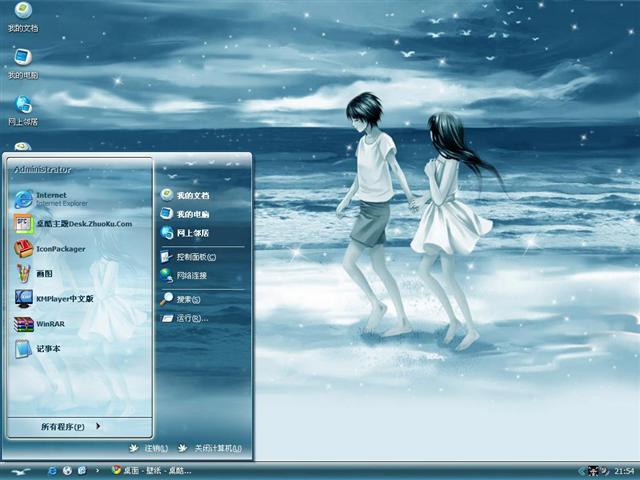The height and width of the screenshot is (480, 640).
Task: Click 关闭计算机 (Shut Down) button
Action: tap(211, 448)
